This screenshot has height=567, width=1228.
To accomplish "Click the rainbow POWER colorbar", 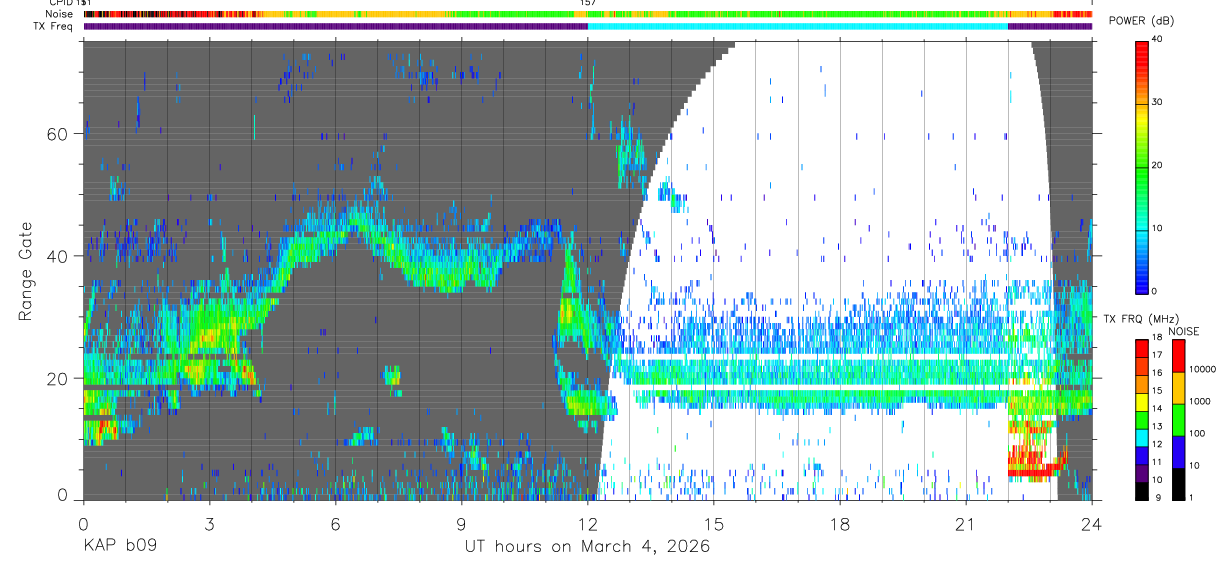I will tap(1141, 166).
